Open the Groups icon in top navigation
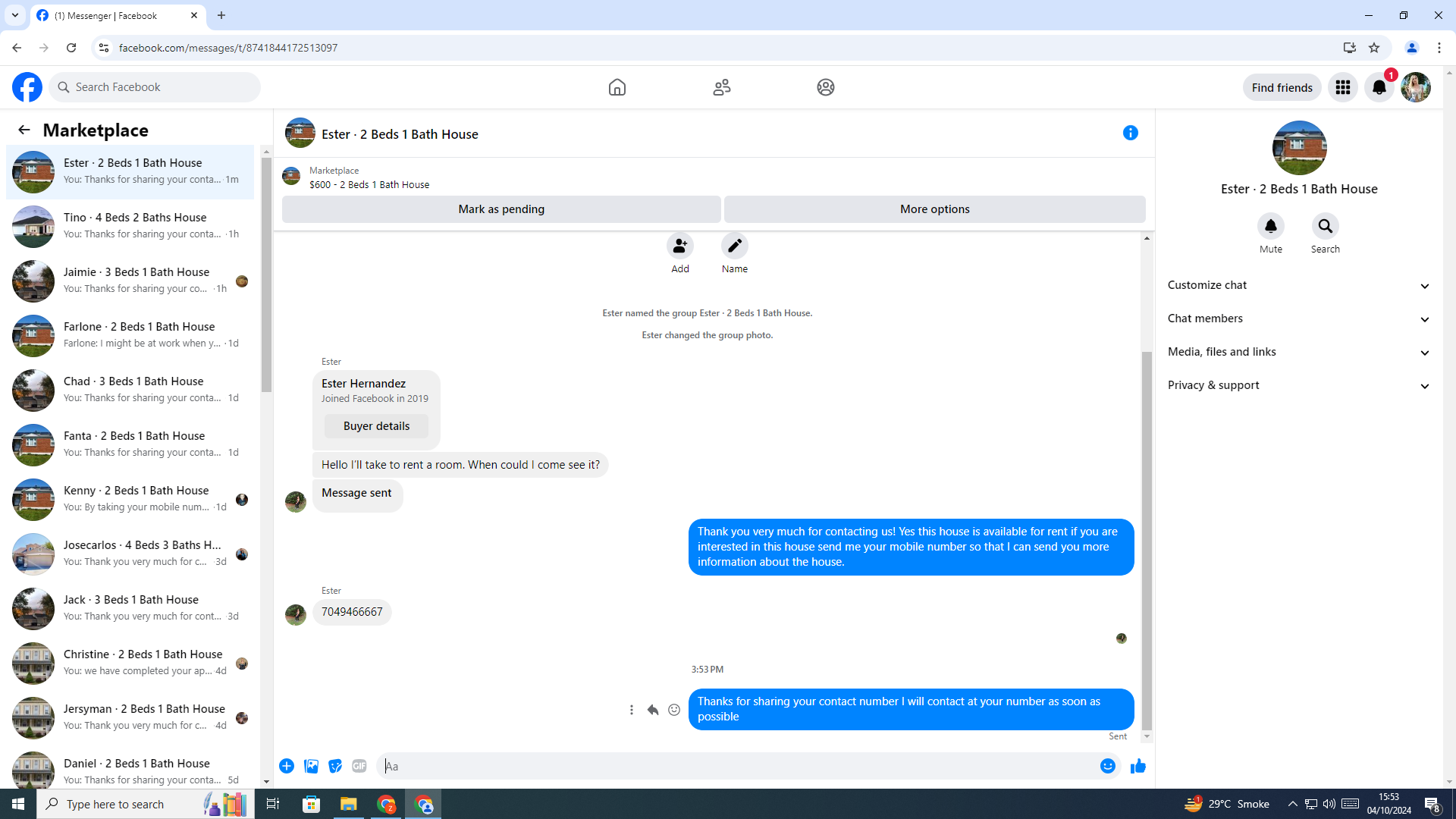1456x819 pixels. coord(826,87)
